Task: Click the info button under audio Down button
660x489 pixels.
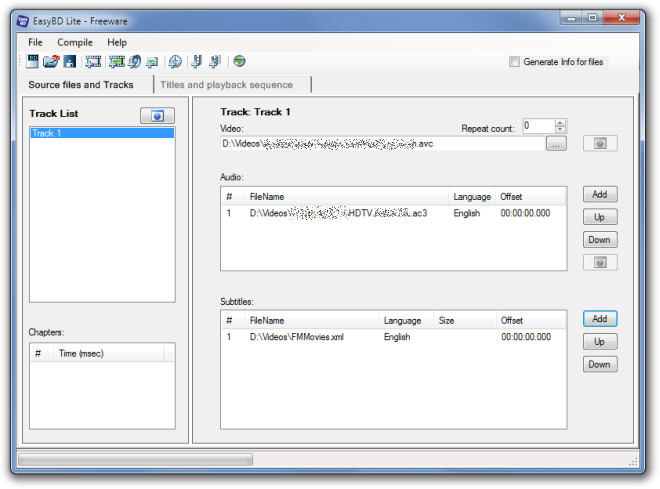Action: 600,263
